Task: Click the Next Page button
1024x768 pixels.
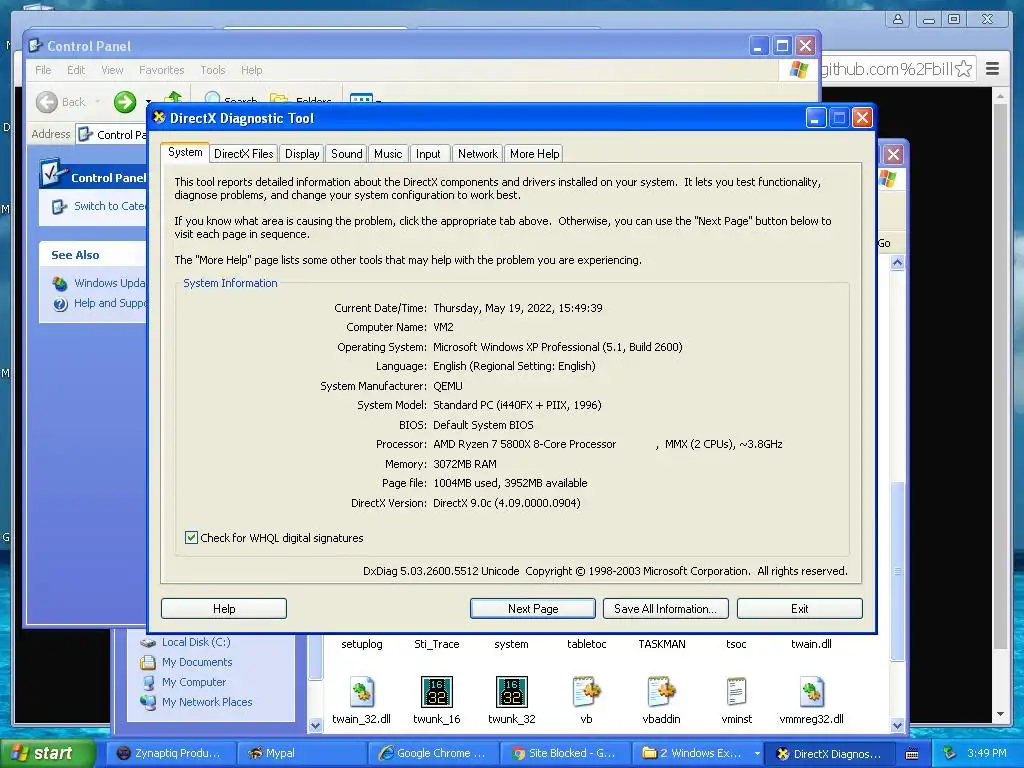Action: tap(533, 609)
